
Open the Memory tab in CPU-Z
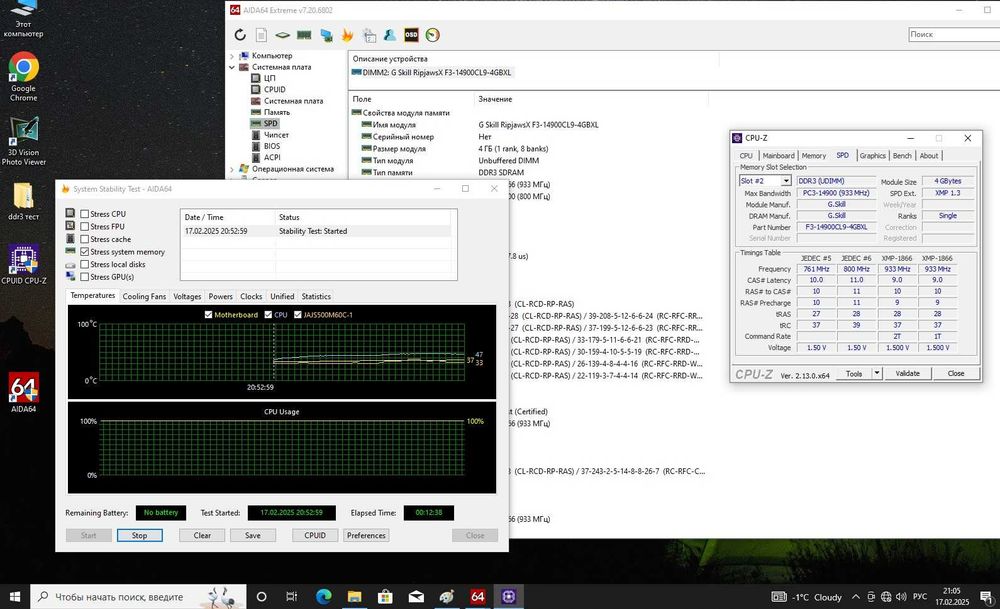click(814, 156)
